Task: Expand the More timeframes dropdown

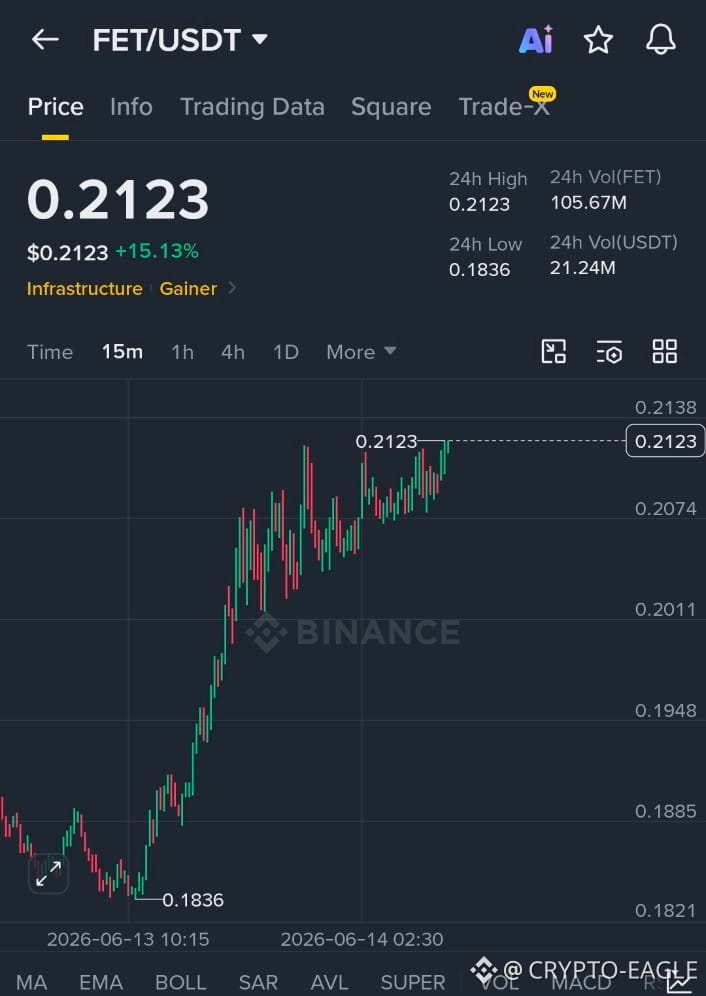Action: [x=361, y=352]
